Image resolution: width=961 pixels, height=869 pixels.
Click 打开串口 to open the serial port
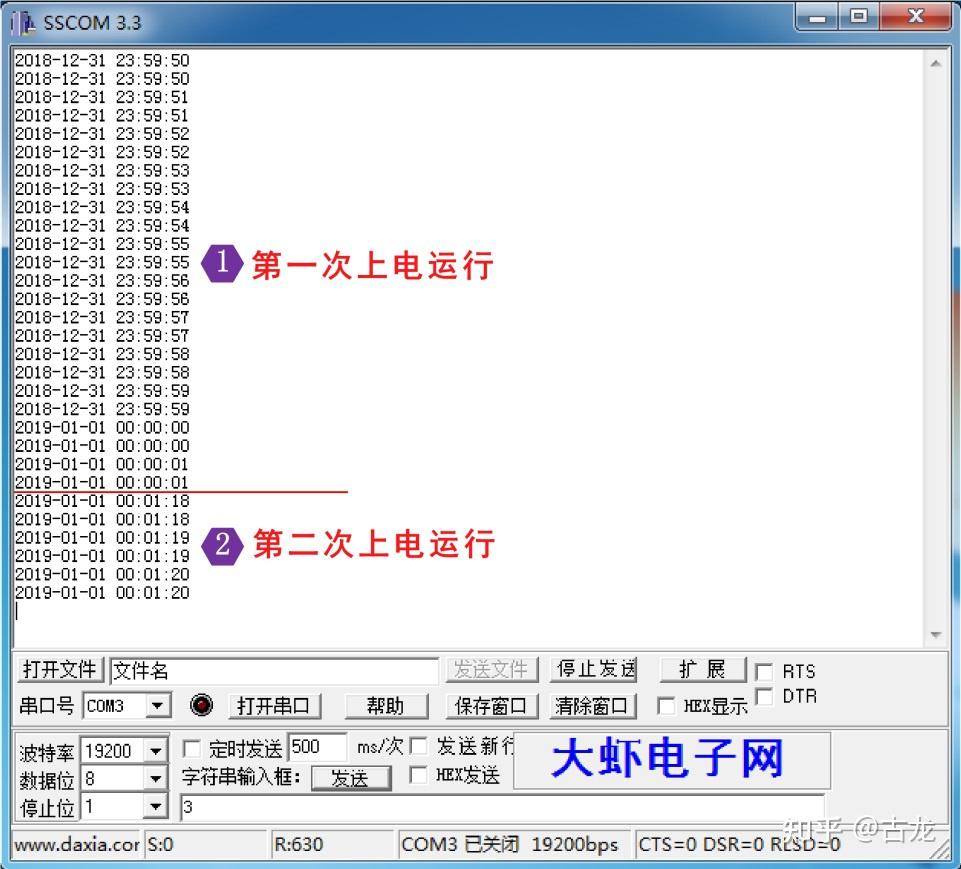[x=274, y=705]
